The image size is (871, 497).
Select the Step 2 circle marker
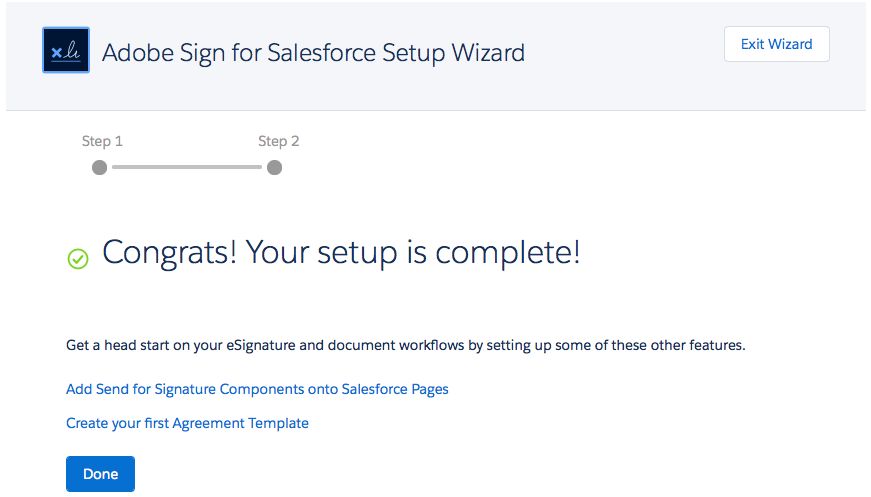pyautogui.click(x=274, y=167)
